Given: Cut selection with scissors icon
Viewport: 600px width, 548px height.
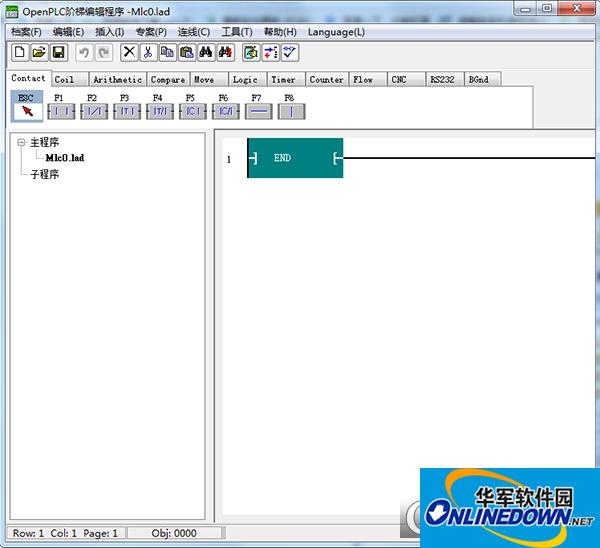Looking at the screenshot, I should pyautogui.click(x=148, y=52).
